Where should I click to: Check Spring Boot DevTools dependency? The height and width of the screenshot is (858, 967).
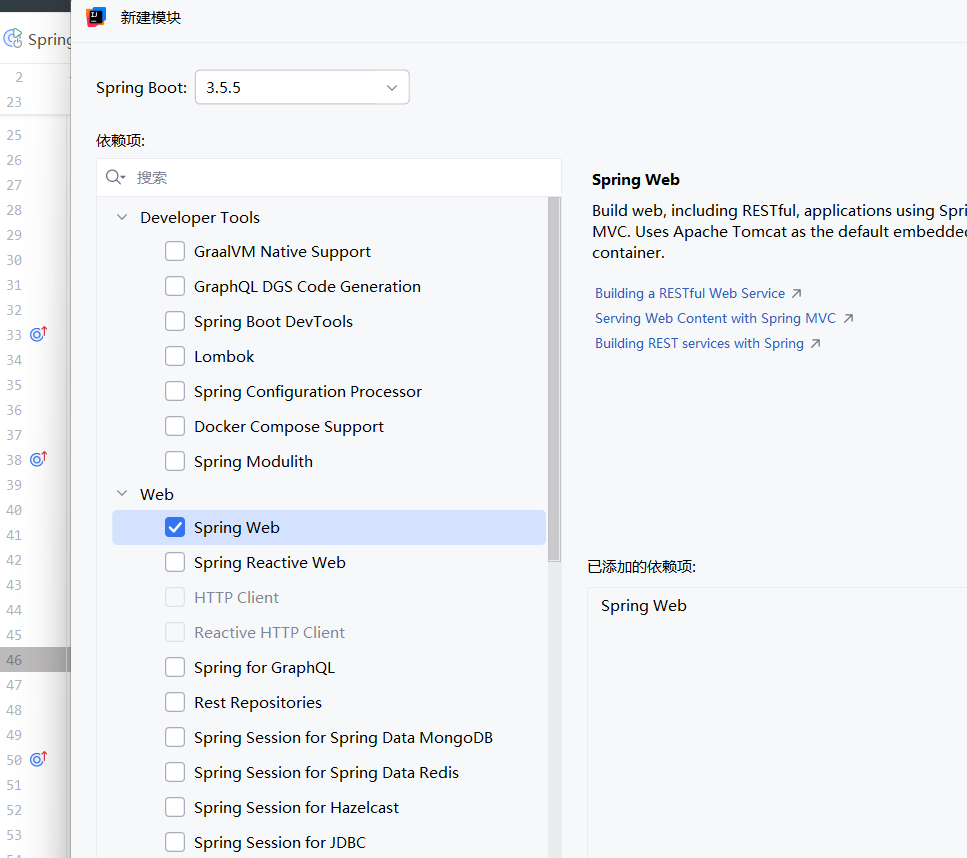(175, 321)
